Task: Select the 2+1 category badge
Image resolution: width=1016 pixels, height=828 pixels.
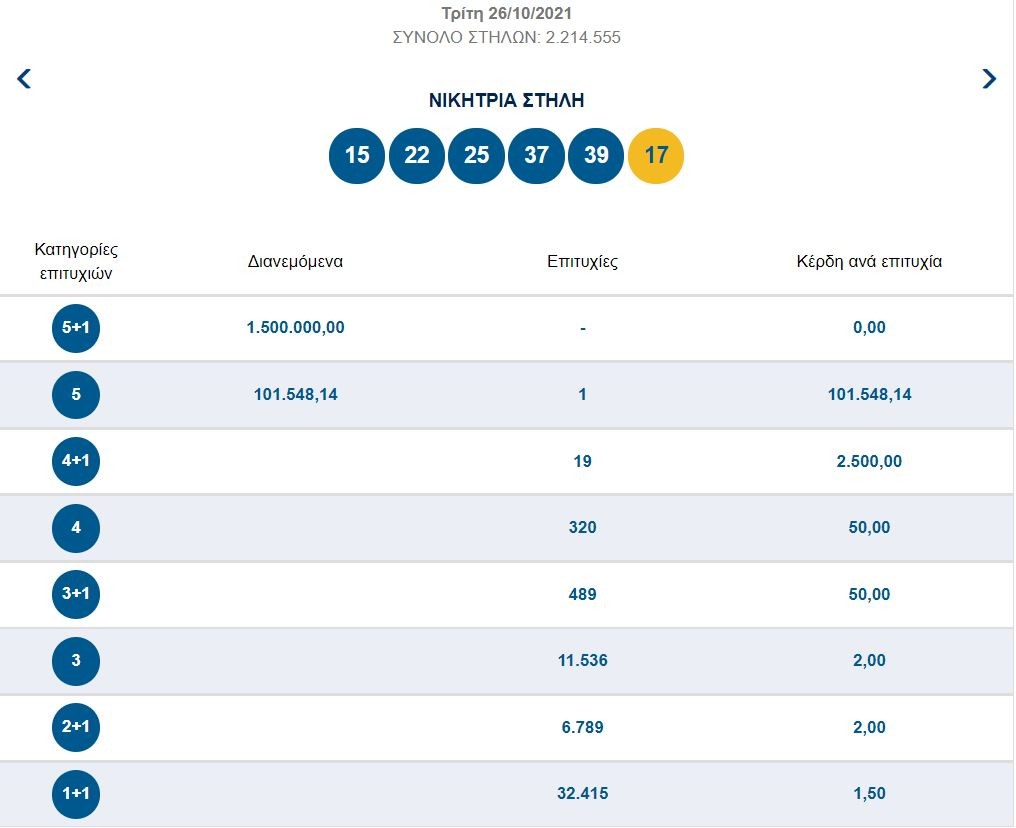Action: coord(76,727)
